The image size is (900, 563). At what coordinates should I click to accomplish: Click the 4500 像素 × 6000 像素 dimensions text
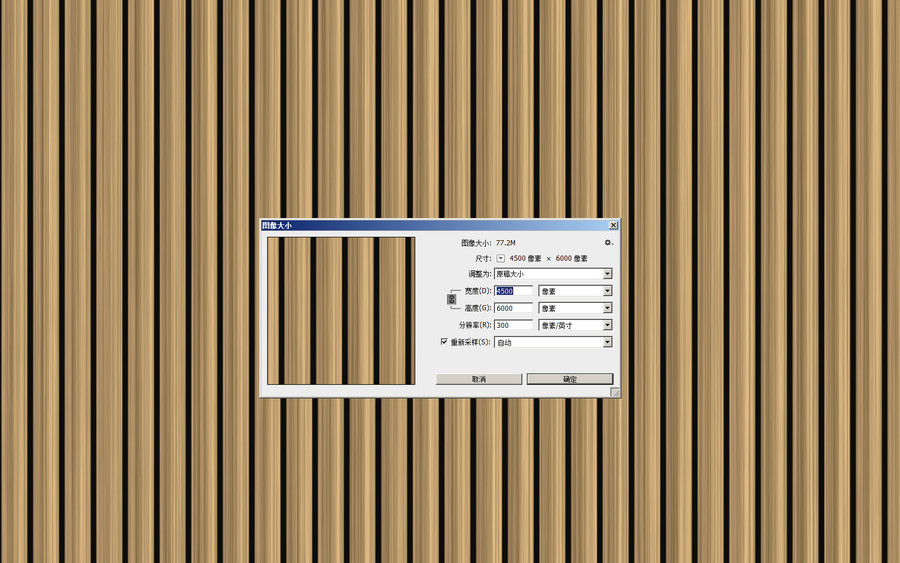[548, 258]
